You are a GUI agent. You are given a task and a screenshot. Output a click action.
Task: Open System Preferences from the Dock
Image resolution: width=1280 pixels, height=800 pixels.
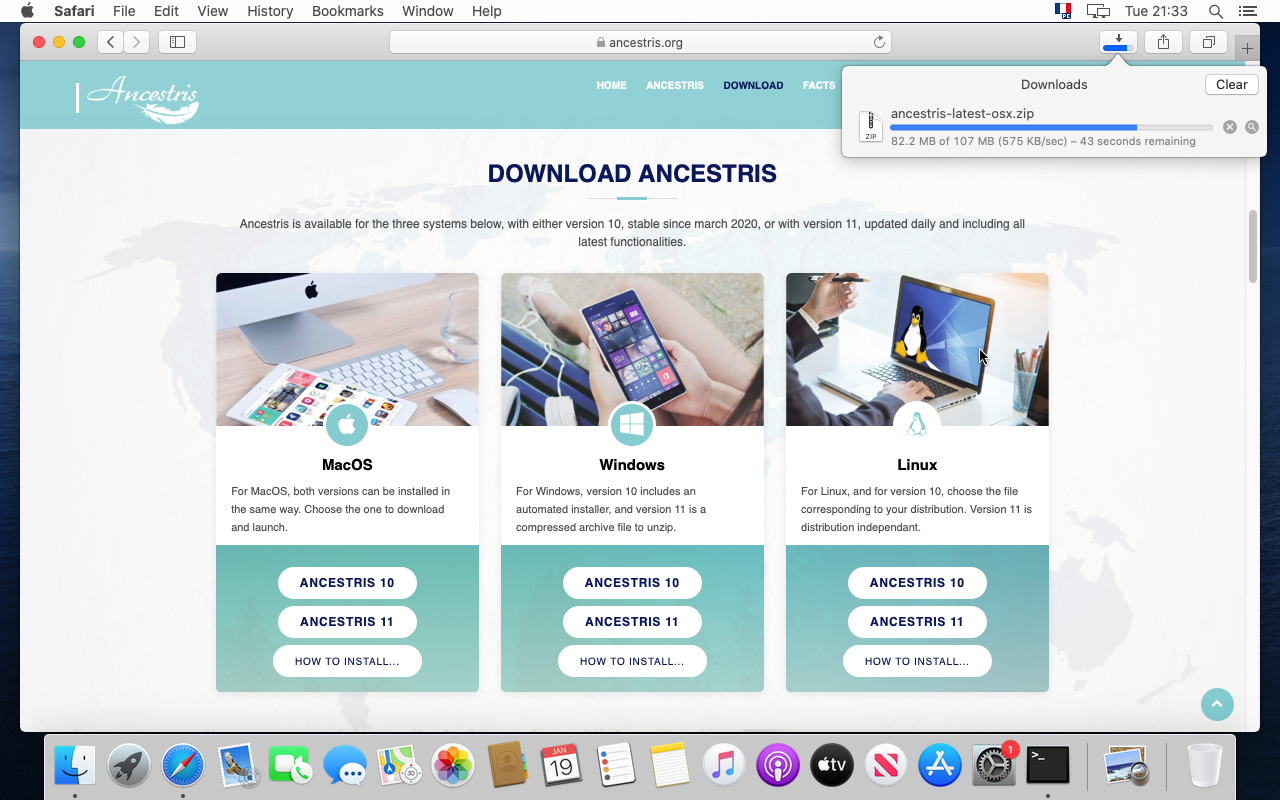(993, 766)
